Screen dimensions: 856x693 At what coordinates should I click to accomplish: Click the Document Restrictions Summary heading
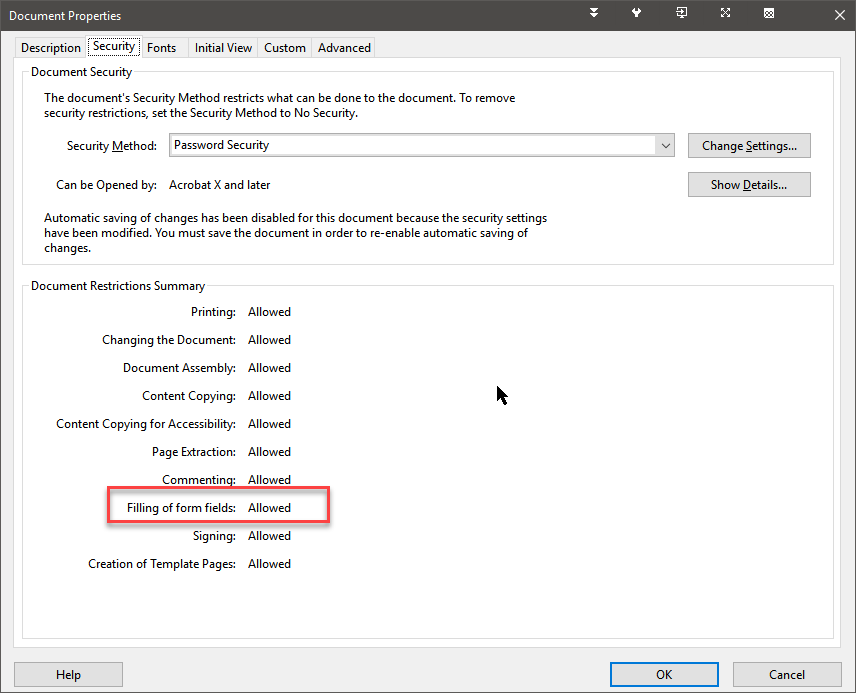(118, 286)
